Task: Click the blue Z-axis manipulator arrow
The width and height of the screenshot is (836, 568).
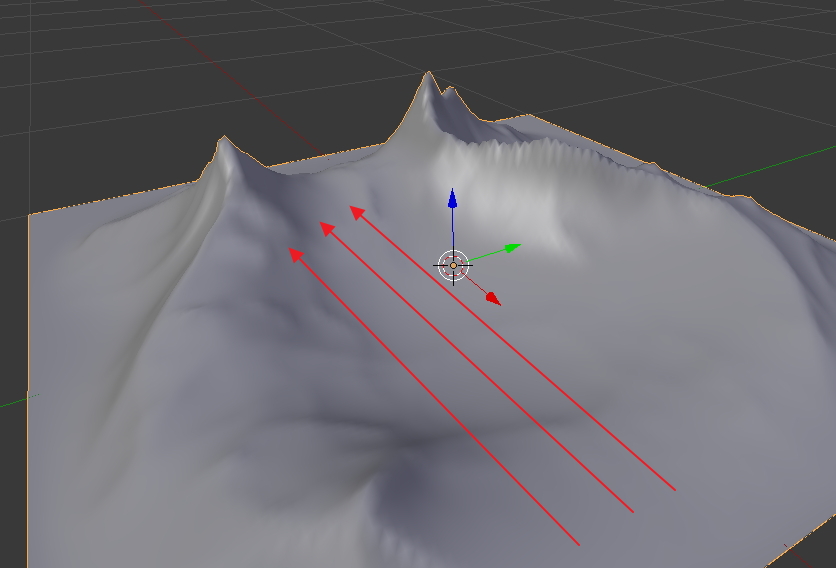Action: click(x=453, y=198)
